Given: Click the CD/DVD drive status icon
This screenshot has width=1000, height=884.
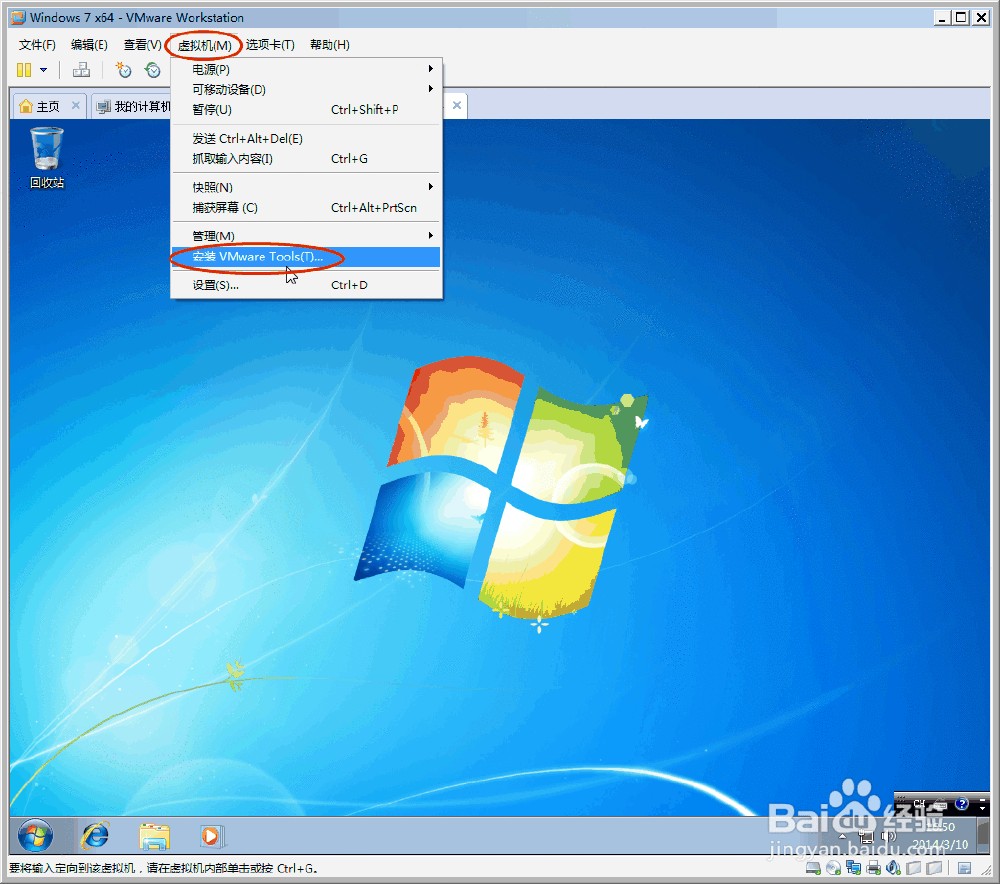Looking at the screenshot, I should coord(833,868).
